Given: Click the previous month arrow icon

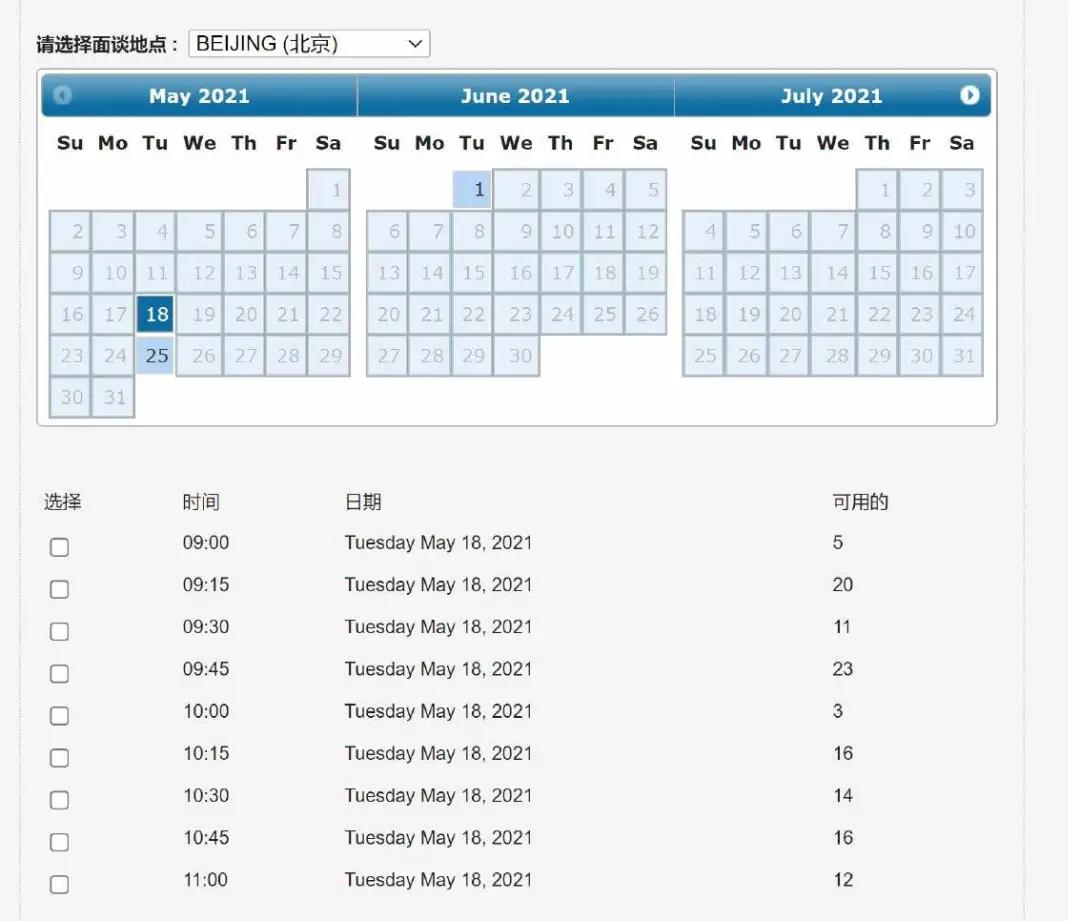Looking at the screenshot, I should coord(63,95).
